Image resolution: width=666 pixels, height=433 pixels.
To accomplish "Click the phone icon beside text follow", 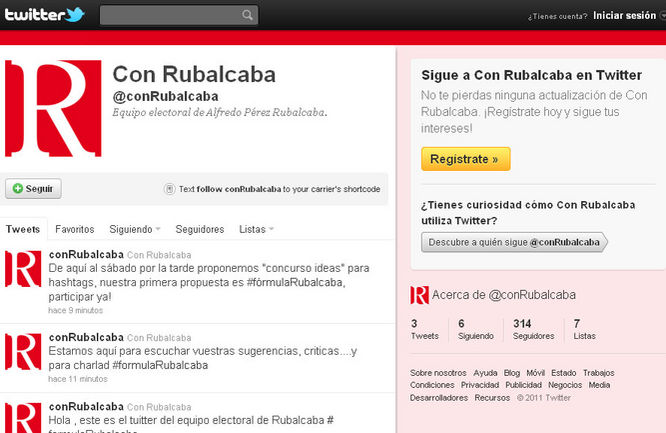I will [x=169, y=189].
